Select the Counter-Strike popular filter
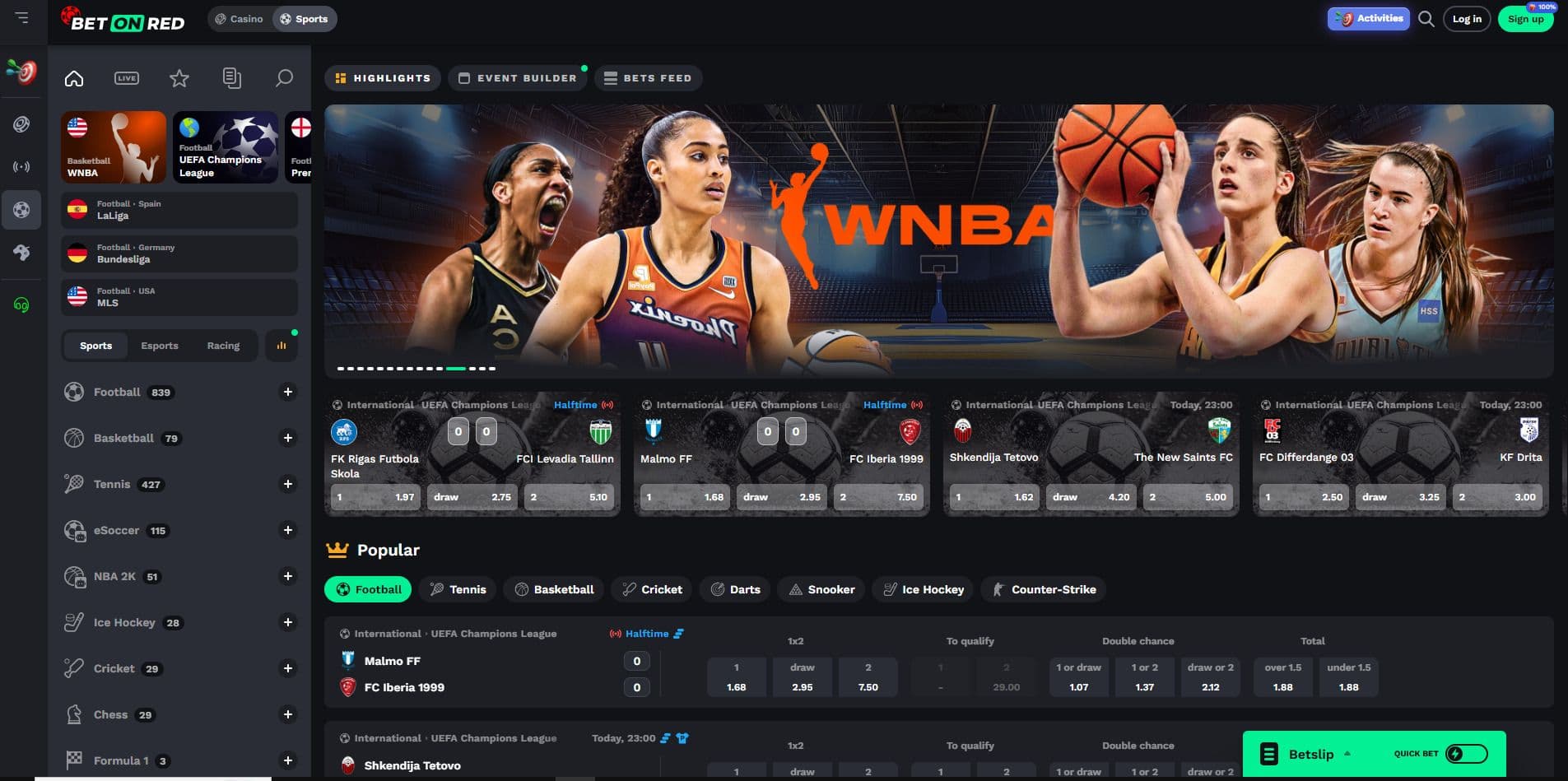The height and width of the screenshot is (781, 1568). pyautogui.click(x=1044, y=589)
